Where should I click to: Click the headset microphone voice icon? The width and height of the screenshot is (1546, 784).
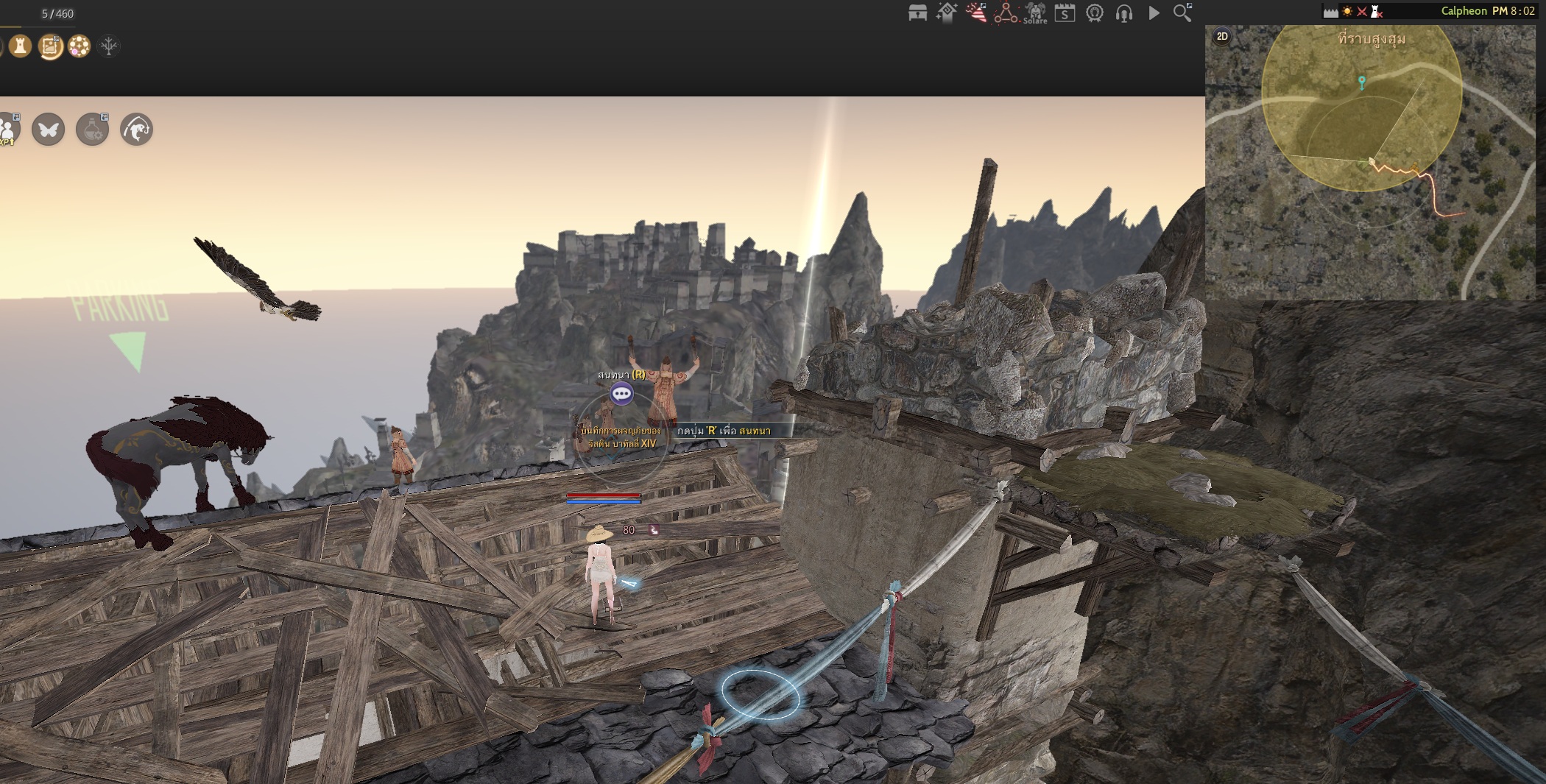click(x=1124, y=13)
